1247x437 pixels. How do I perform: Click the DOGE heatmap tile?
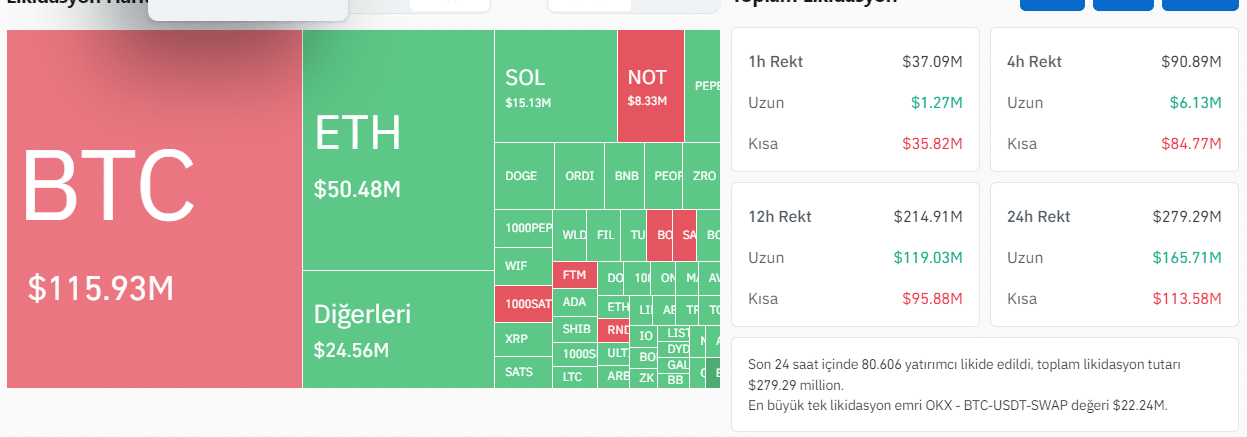point(522,176)
